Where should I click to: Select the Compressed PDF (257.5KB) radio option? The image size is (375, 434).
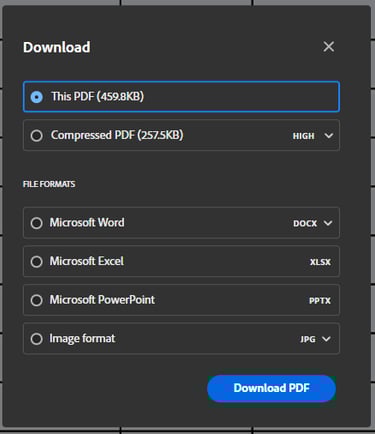37,136
